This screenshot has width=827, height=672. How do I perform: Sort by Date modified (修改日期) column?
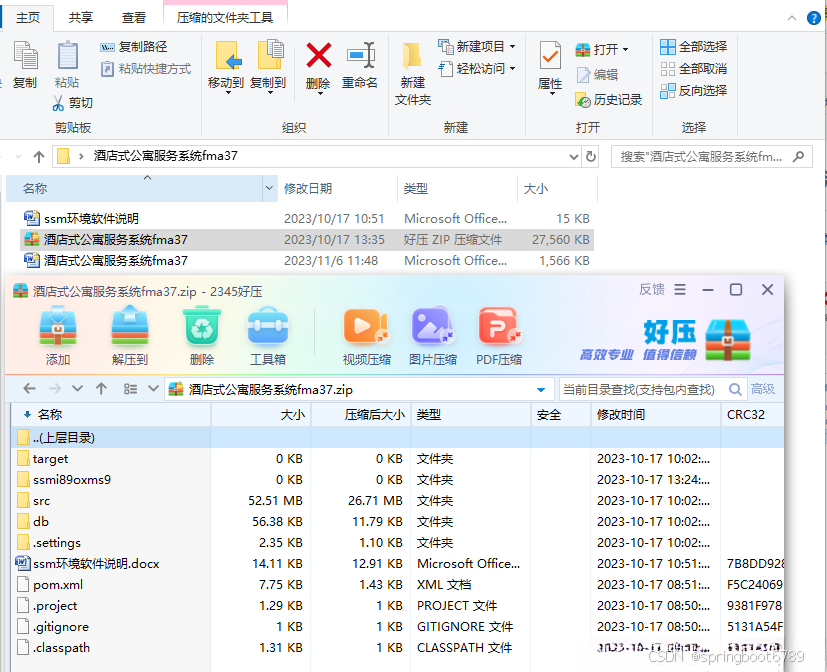click(x=337, y=188)
